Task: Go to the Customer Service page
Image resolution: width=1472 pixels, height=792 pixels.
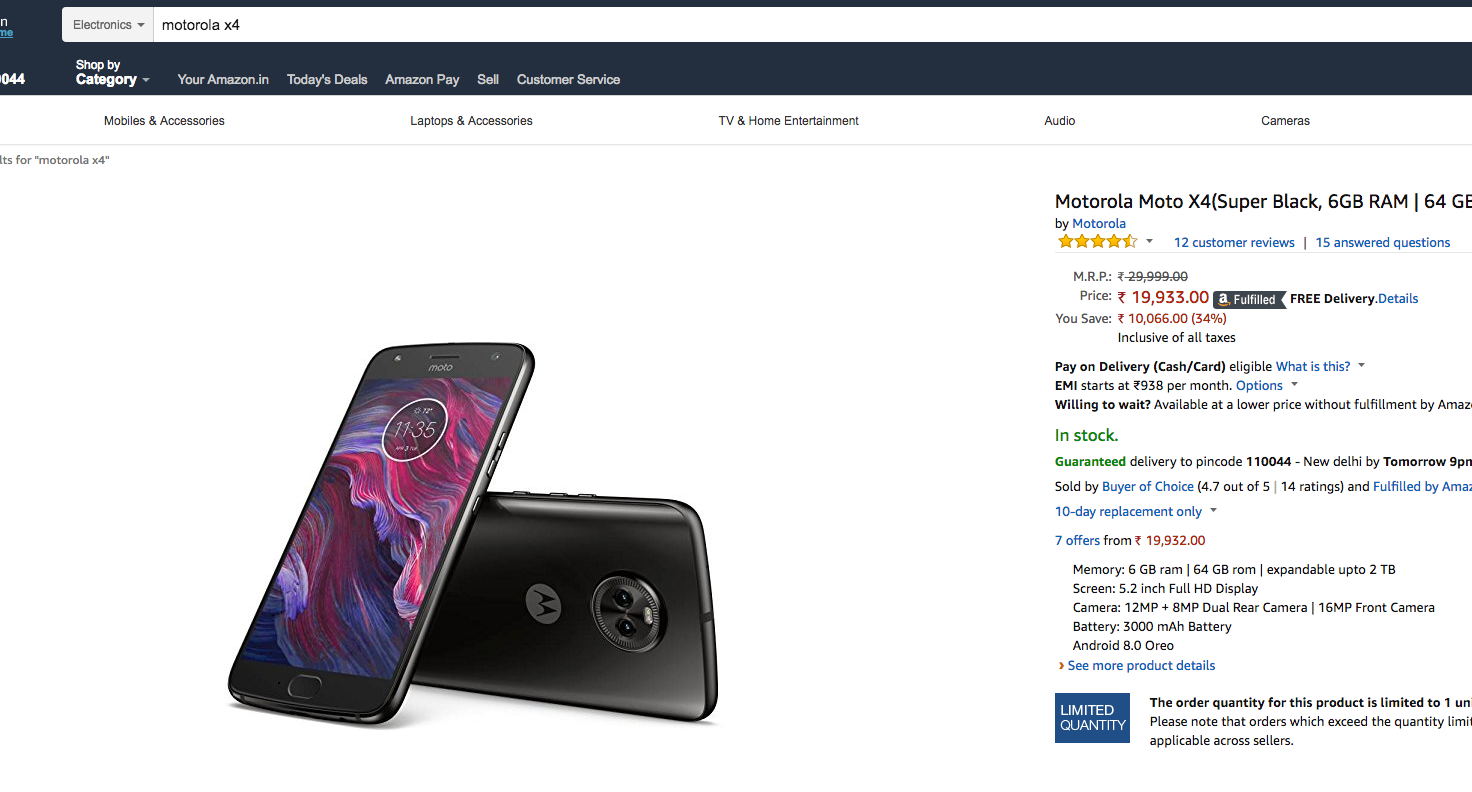Action: 568,80
